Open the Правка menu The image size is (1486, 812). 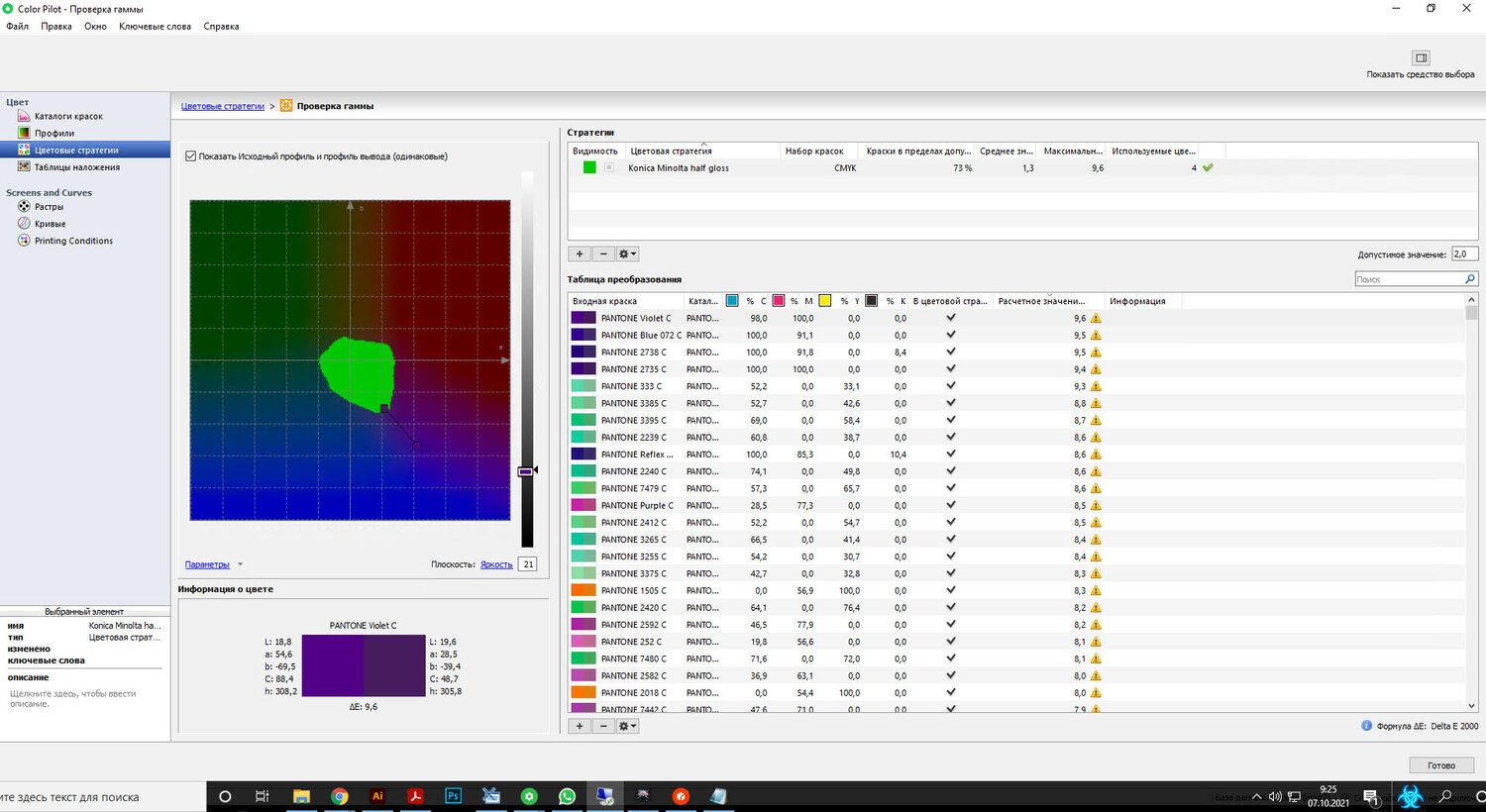55,27
